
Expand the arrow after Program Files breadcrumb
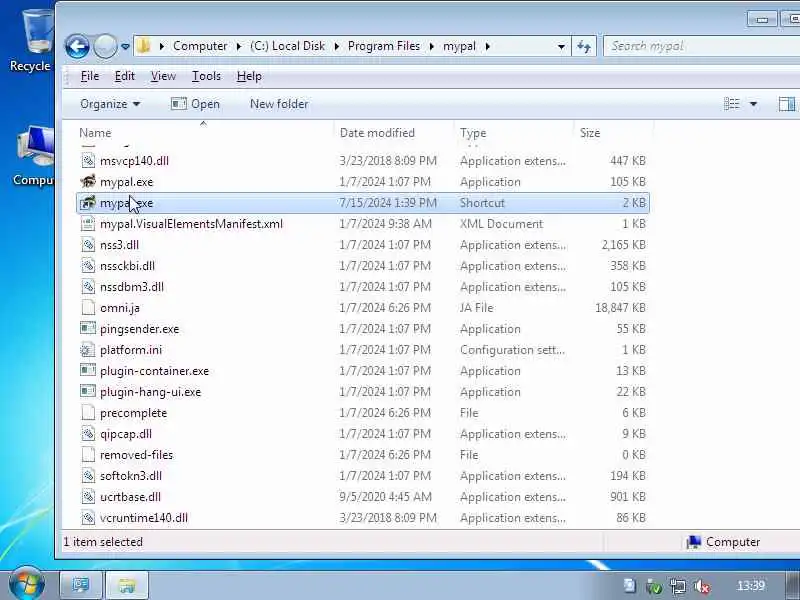pyautogui.click(x=432, y=46)
